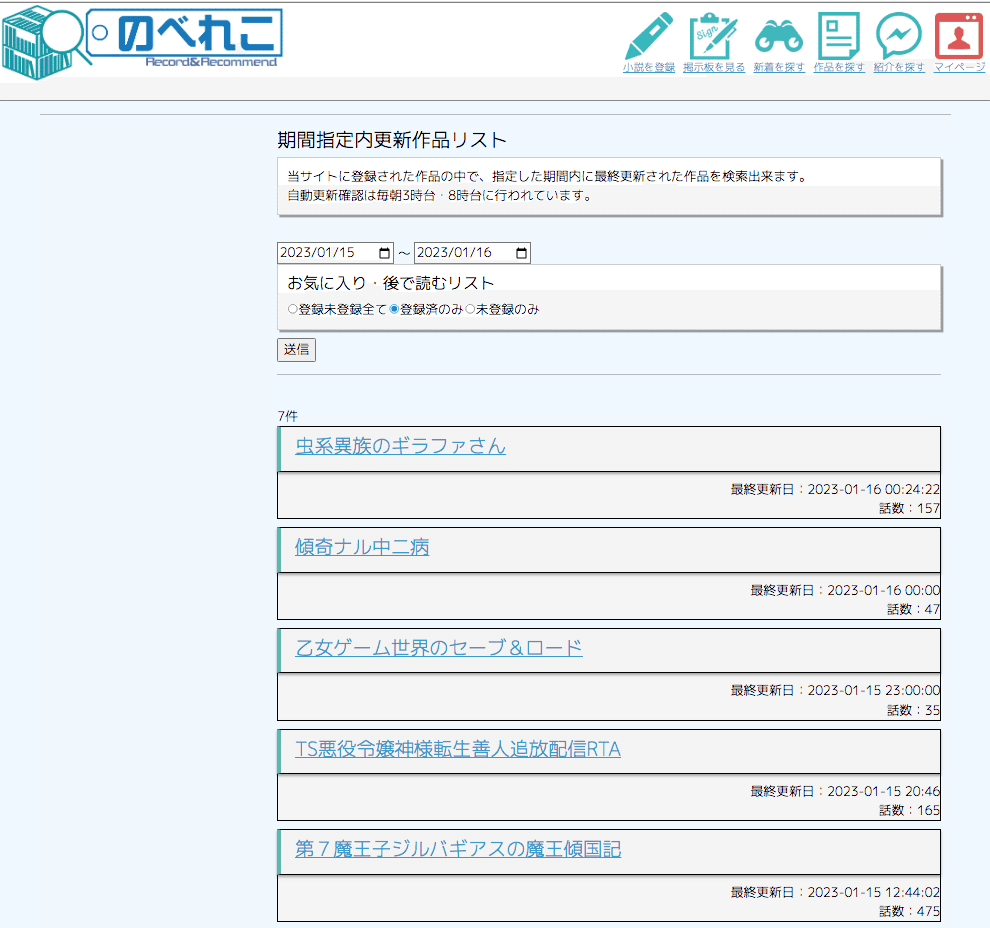The height and width of the screenshot is (928, 990).
Task: Open calendar picker for 2023/01/16 end date
Action: tap(522, 253)
